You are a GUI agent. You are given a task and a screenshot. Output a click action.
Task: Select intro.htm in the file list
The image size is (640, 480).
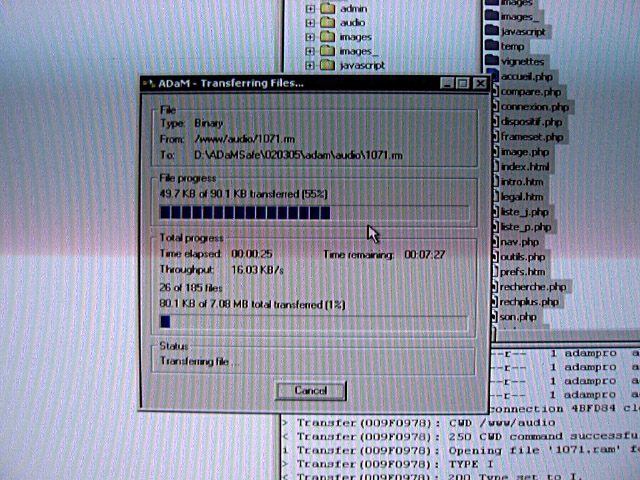(522, 182)
